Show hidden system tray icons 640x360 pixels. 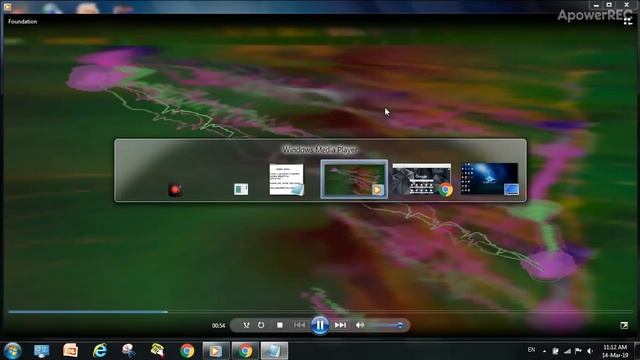point(544,351)
